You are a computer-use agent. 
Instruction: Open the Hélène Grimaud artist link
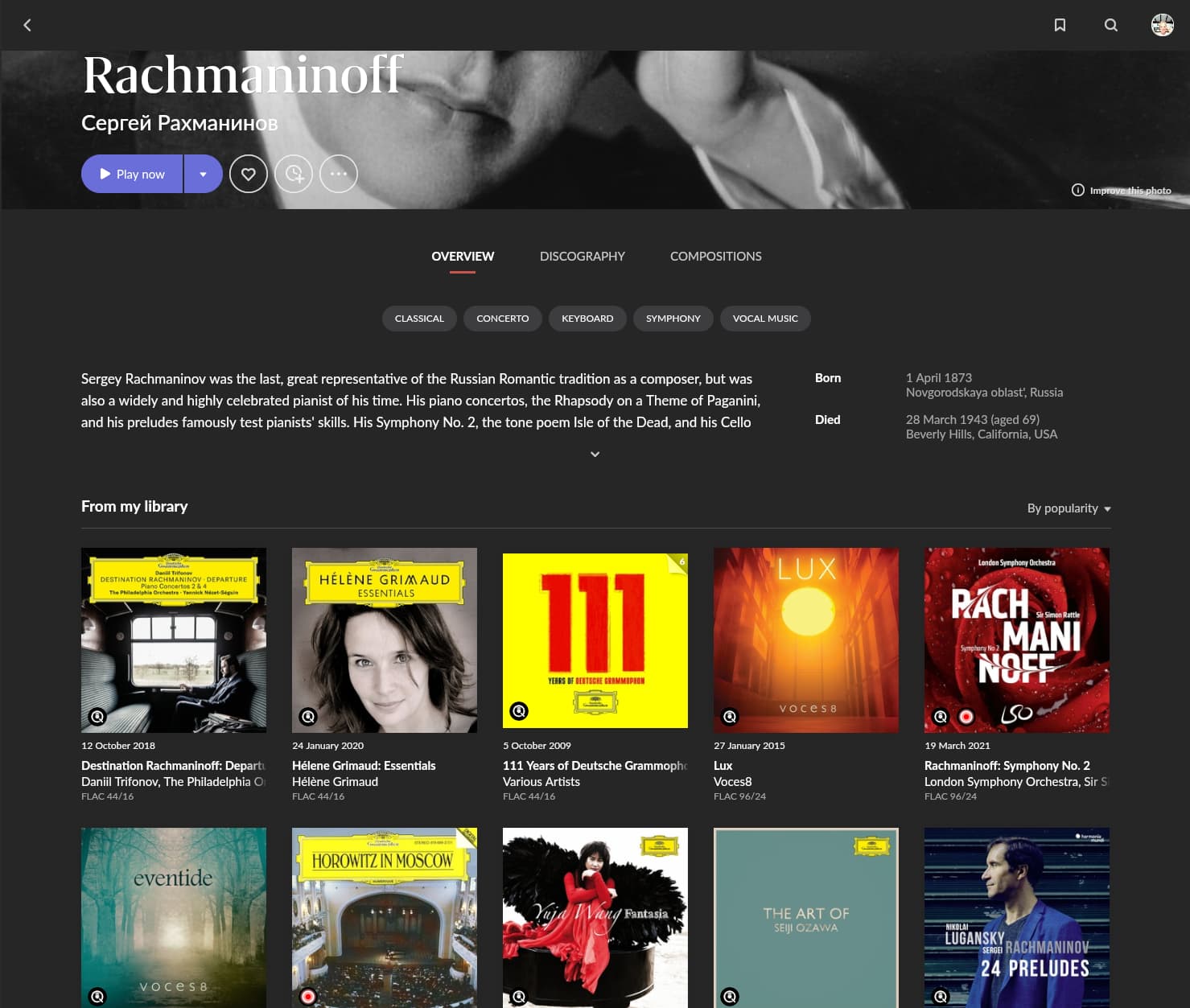pos(335,782)
